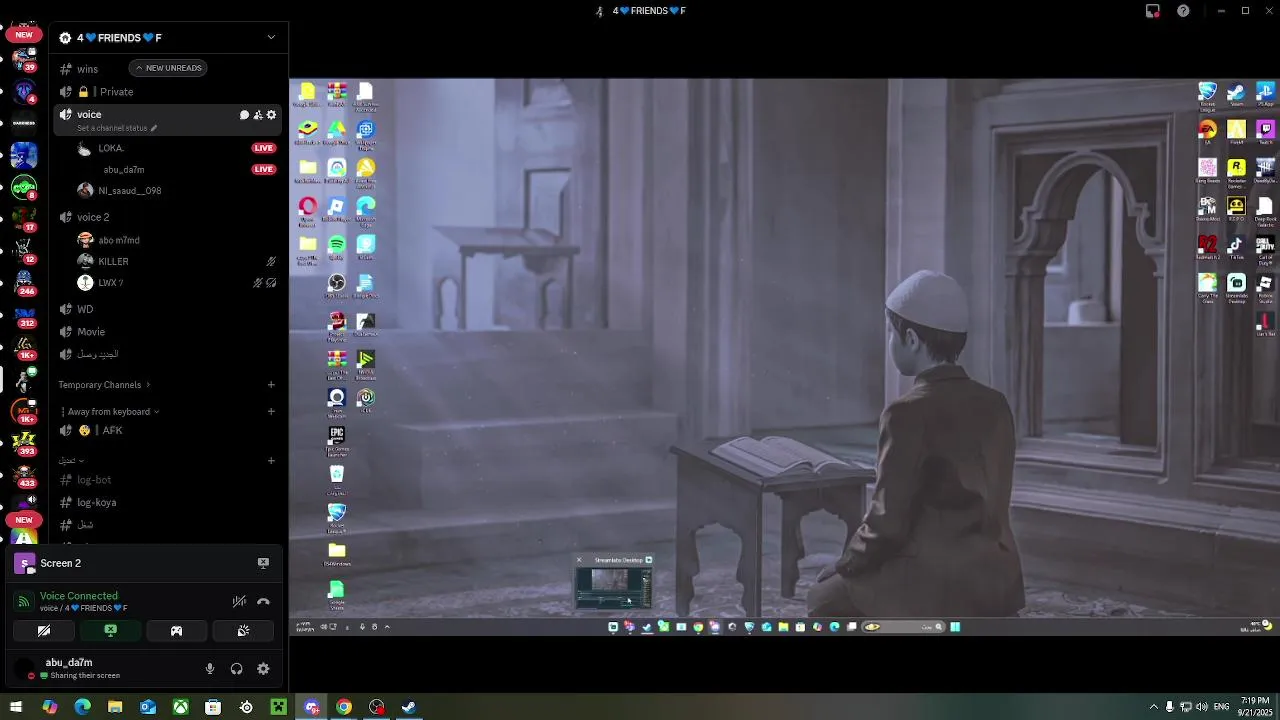Viewport: 1280px width, 720px height.
Task: Open the server with 393 badge
Action: coord(24,443)
